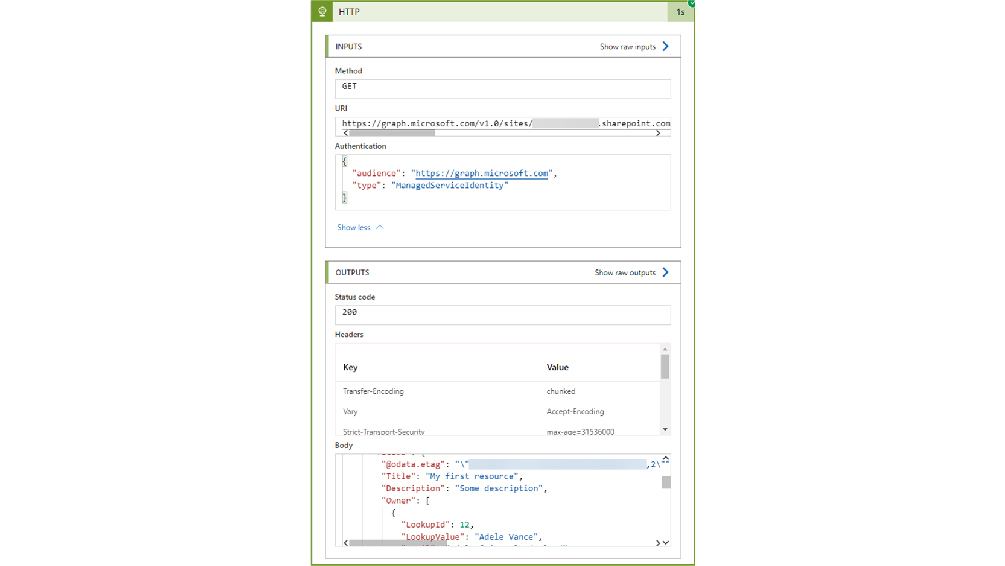Viewport: 1005px width, 566px height.
Task: Open Show raw inputs panel
Action: tap(627, 47)
